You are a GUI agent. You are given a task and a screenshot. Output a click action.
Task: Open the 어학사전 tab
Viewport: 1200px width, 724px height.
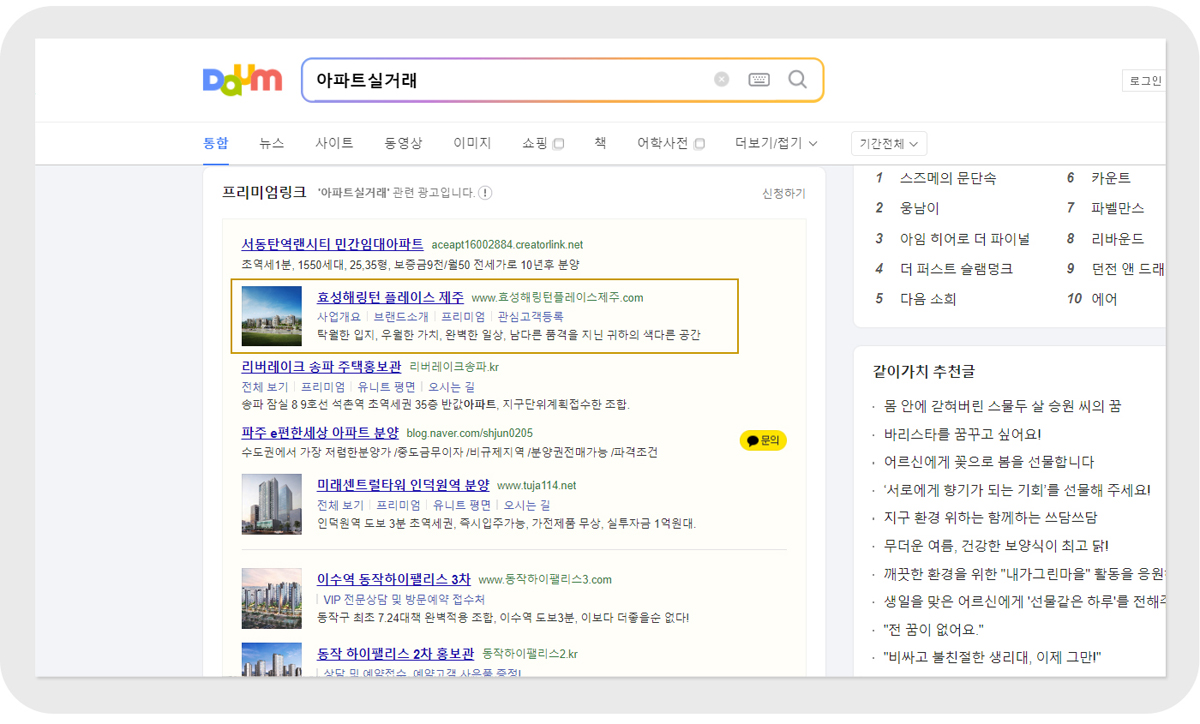(670, 143)
